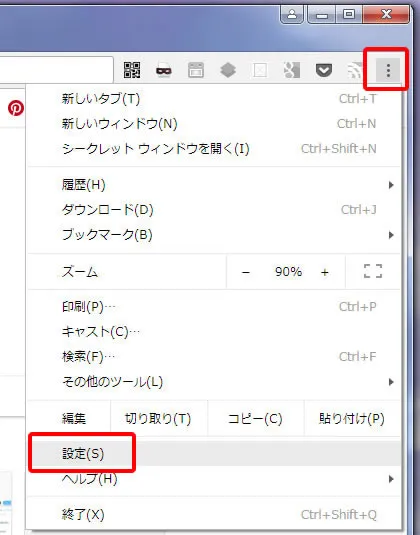Minimize the Chrome window
The height and width of the screenshot is (535, 420).
coord(322,14)
